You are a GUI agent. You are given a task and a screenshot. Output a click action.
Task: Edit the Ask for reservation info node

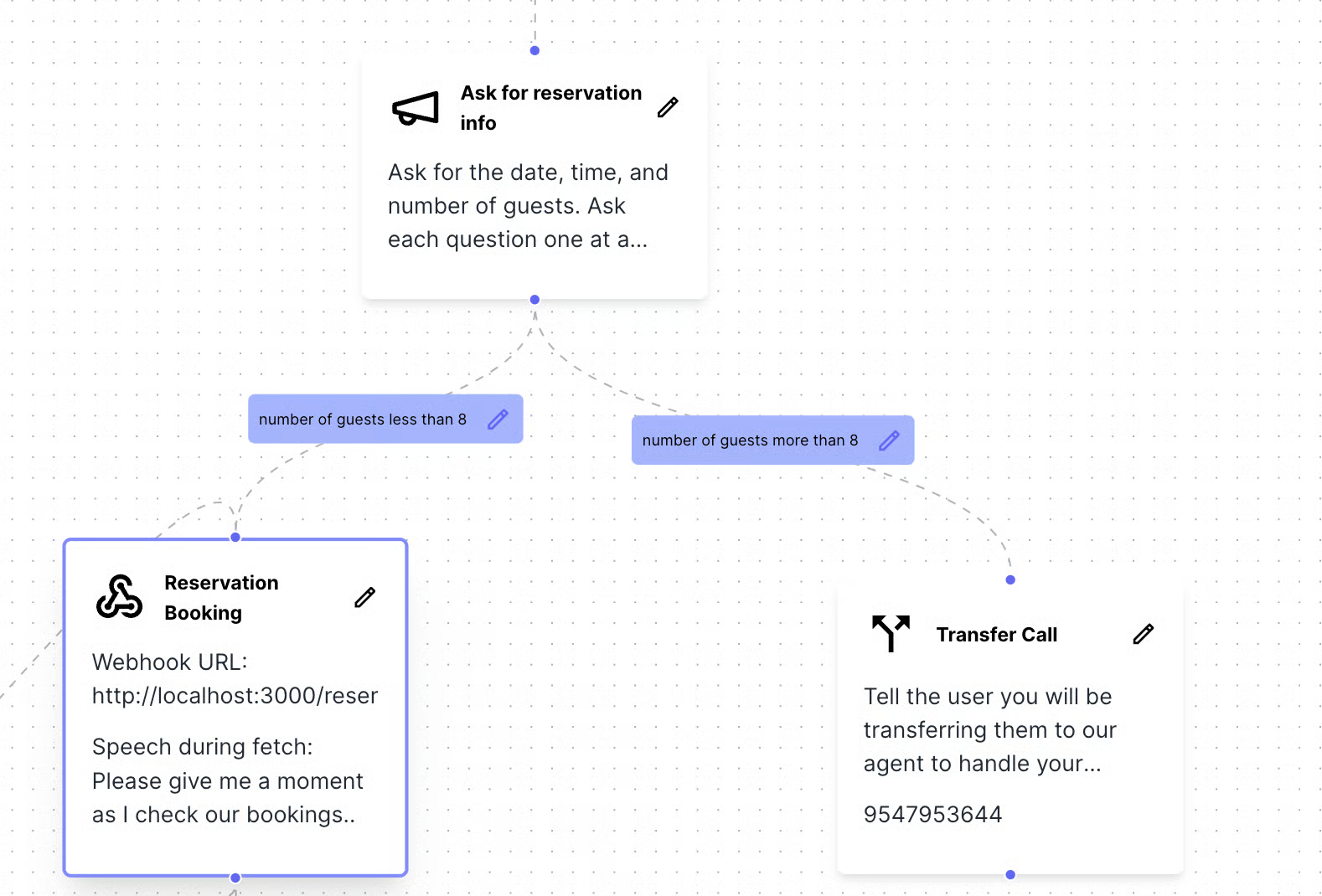point(668,107)
